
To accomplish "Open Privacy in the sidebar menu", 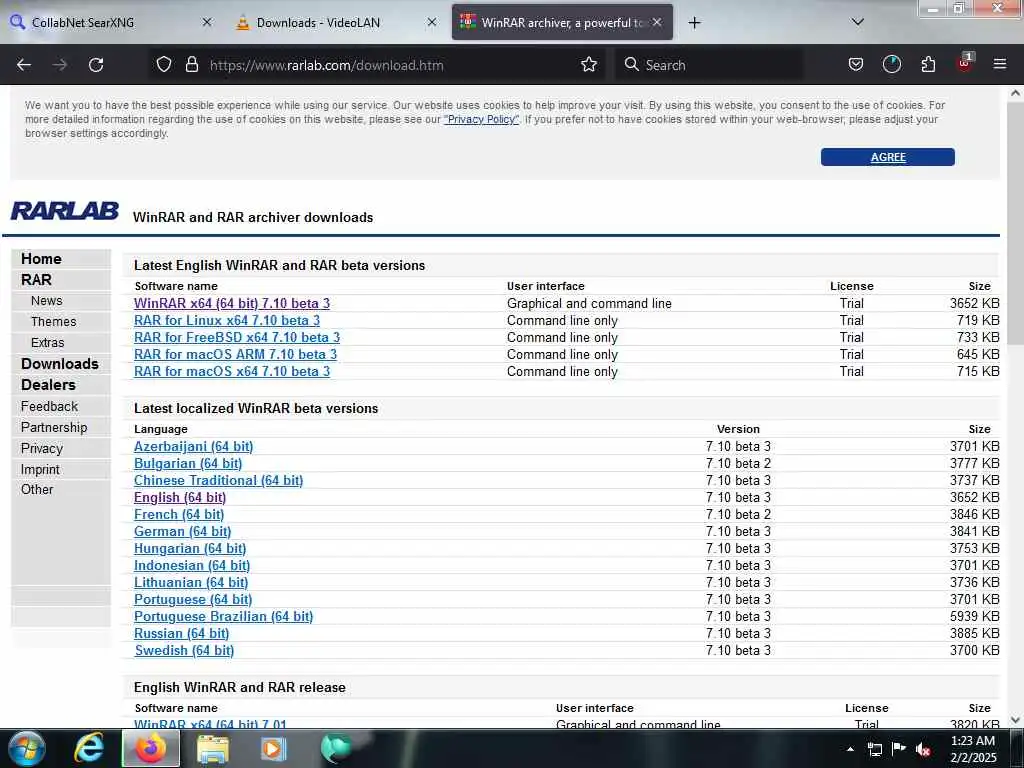I will point(42,449).
